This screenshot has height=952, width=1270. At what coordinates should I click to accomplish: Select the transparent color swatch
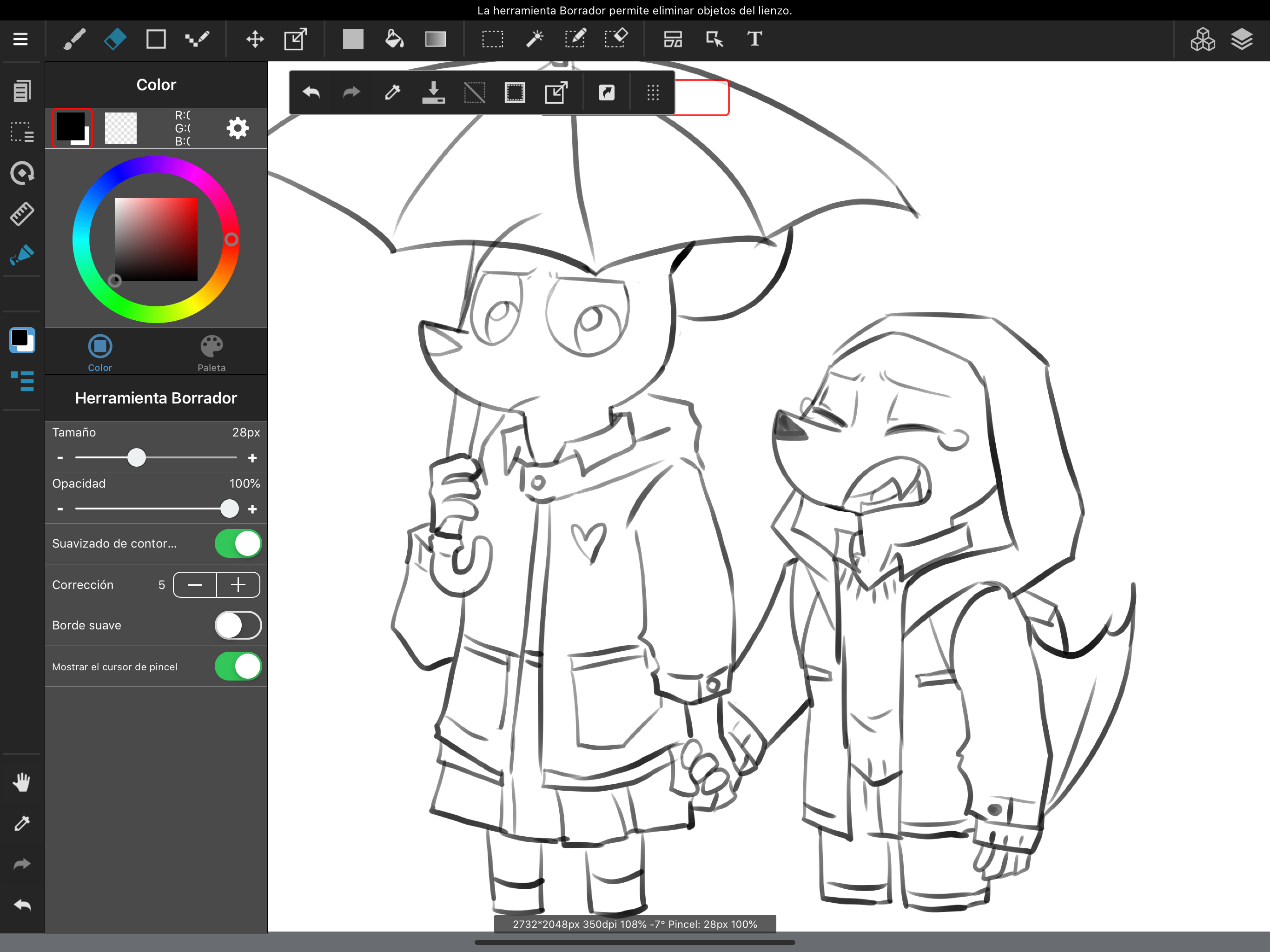click(120, 127)
